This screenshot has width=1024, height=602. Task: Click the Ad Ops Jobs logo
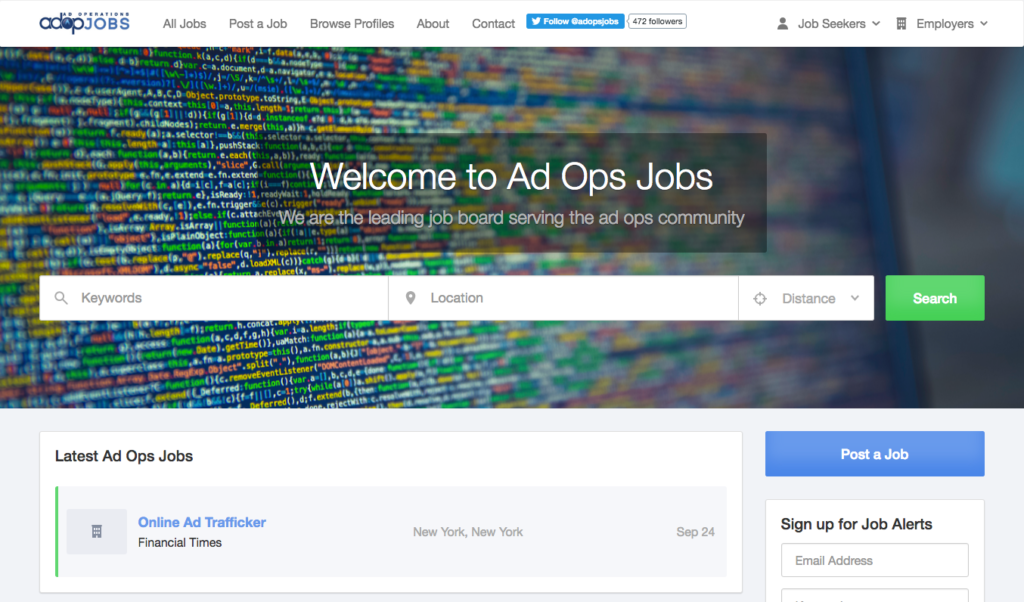[84, 22]
